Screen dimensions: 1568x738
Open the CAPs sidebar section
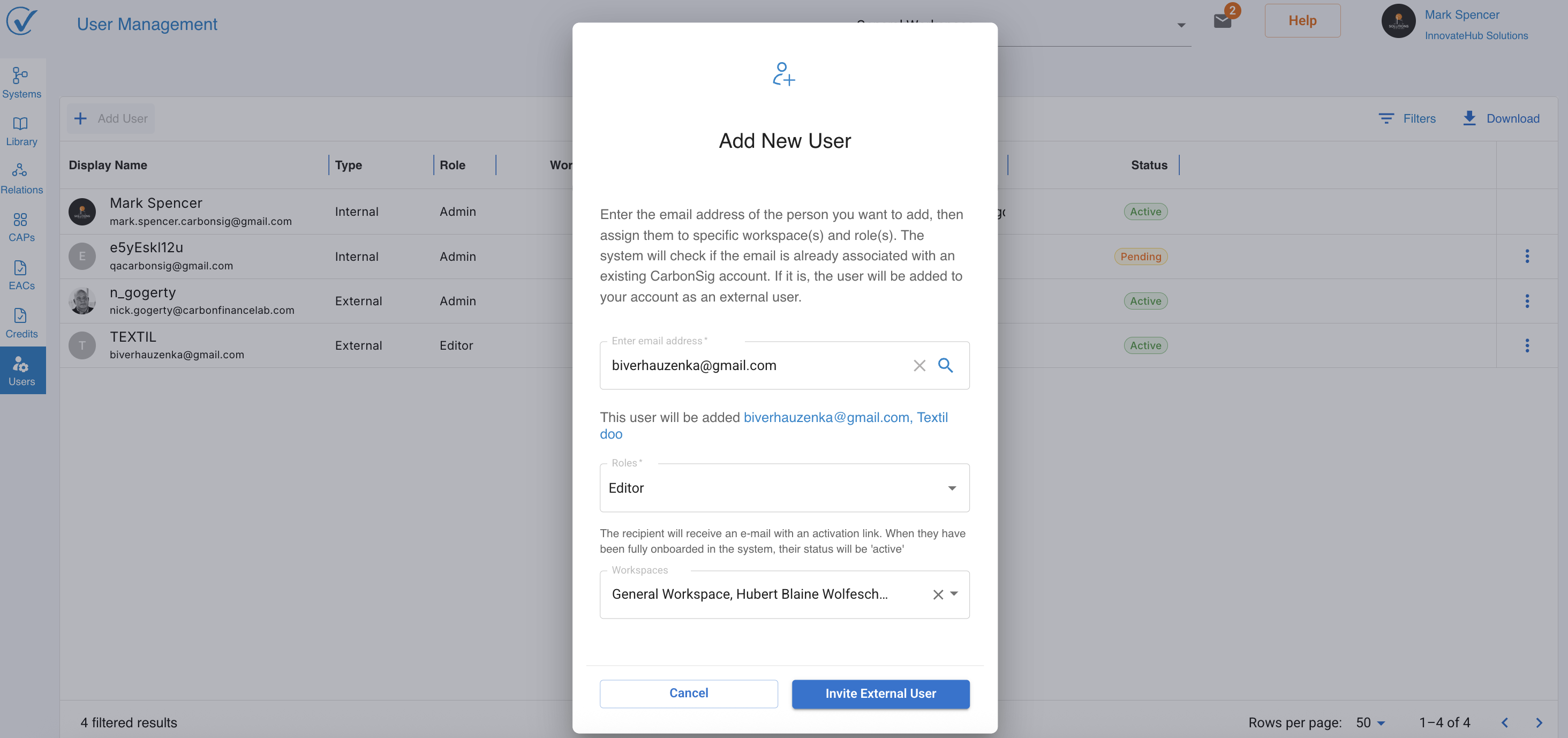click(21, 226)
